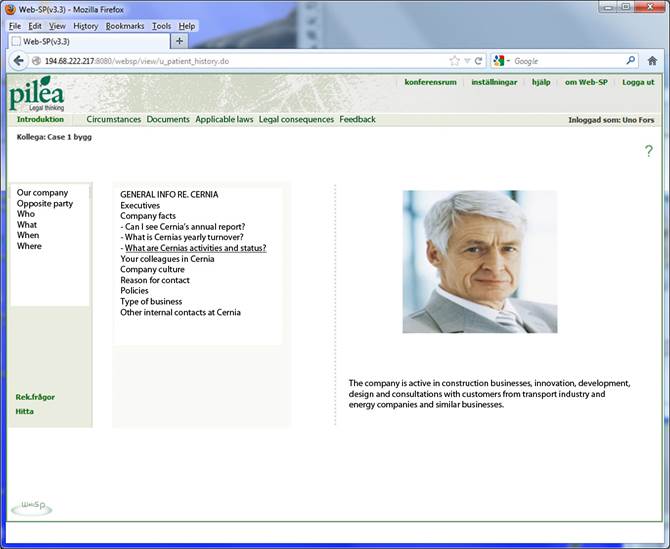Viewport: 670px width, 549px height.
Task: Open the History menu
Action: [85, 26]
